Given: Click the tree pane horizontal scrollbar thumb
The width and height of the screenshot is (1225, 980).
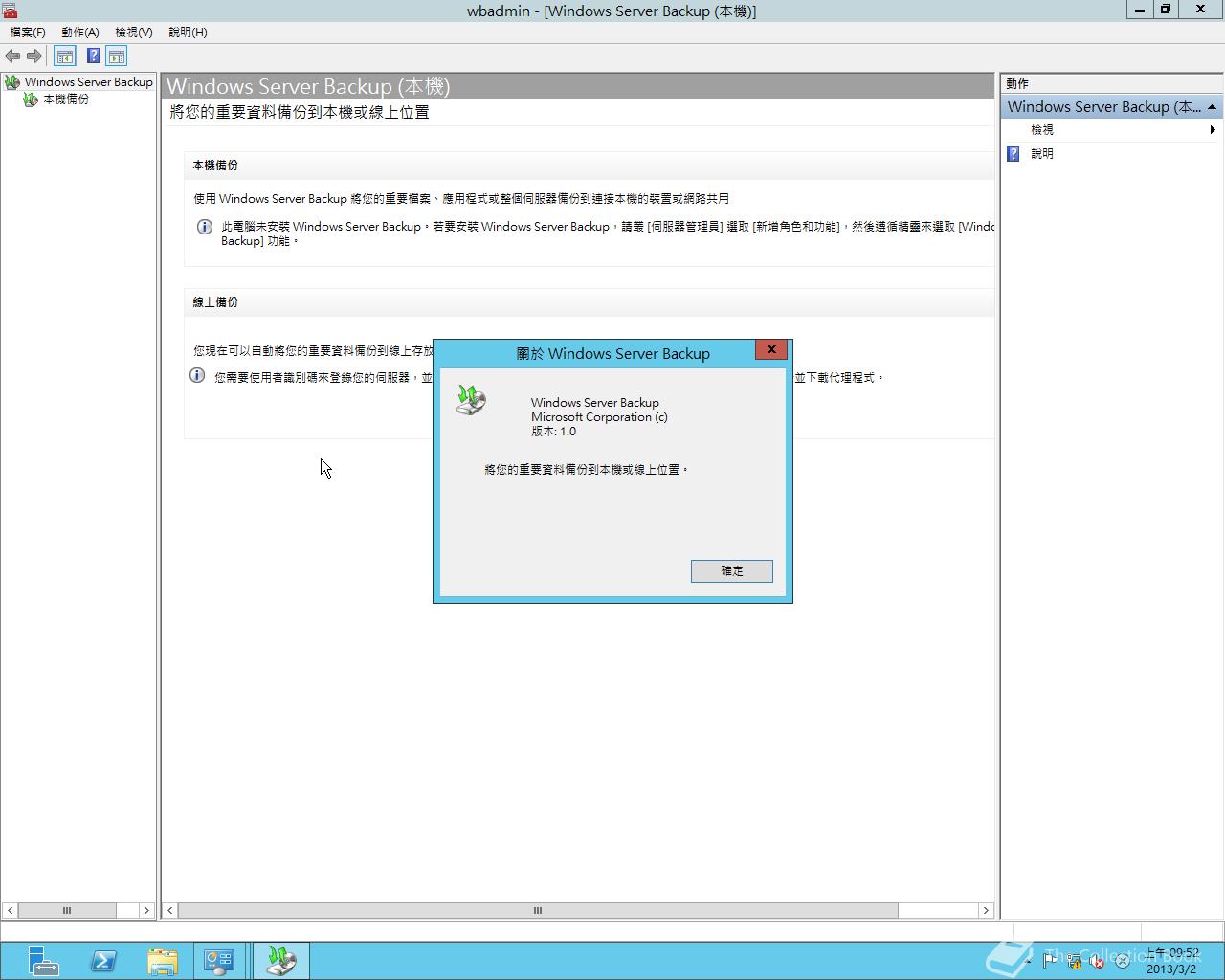Looking at the screenshot, I should point(67,911).
